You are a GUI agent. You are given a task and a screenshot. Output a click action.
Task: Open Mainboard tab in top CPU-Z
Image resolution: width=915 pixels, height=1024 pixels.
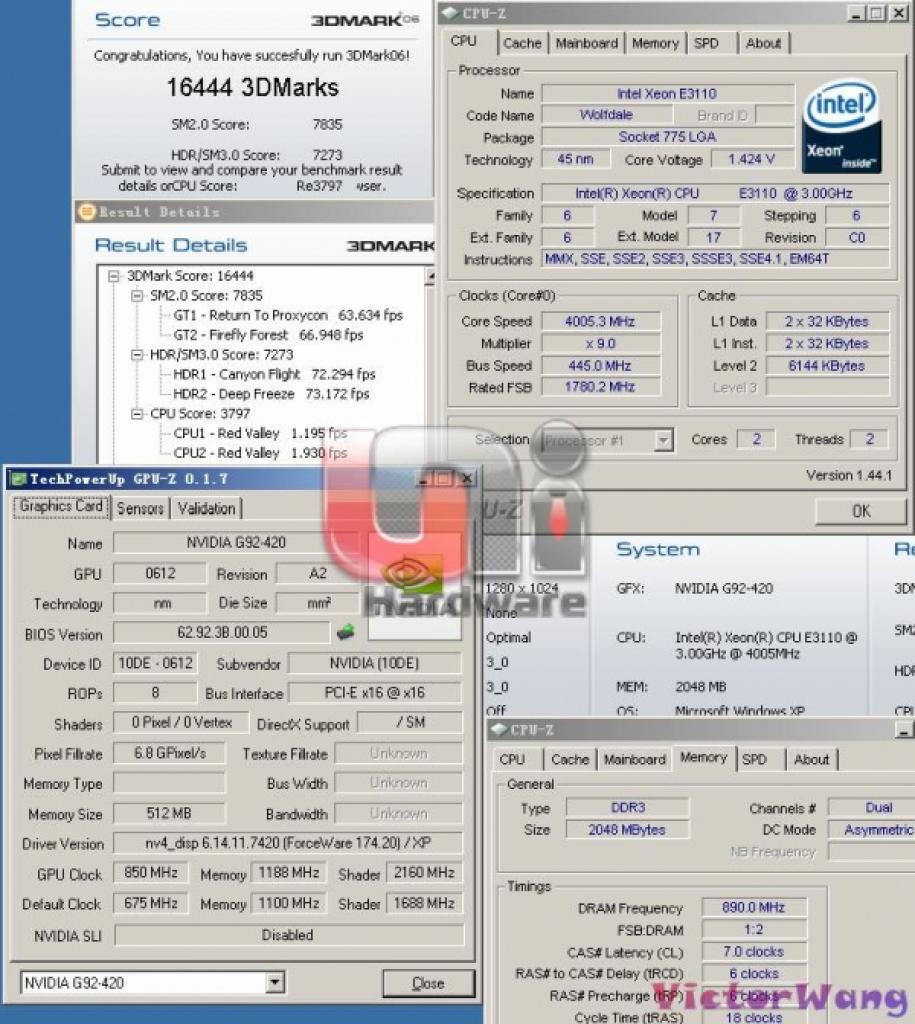click(586, 43)
